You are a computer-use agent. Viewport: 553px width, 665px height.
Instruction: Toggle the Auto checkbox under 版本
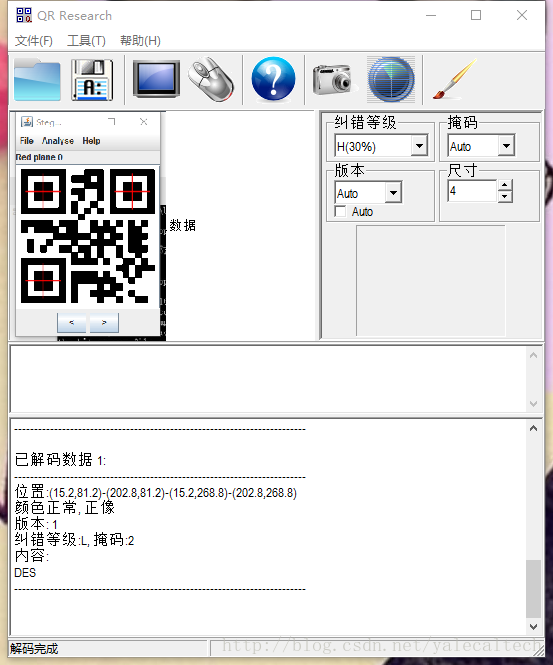(x=340, y=211)
